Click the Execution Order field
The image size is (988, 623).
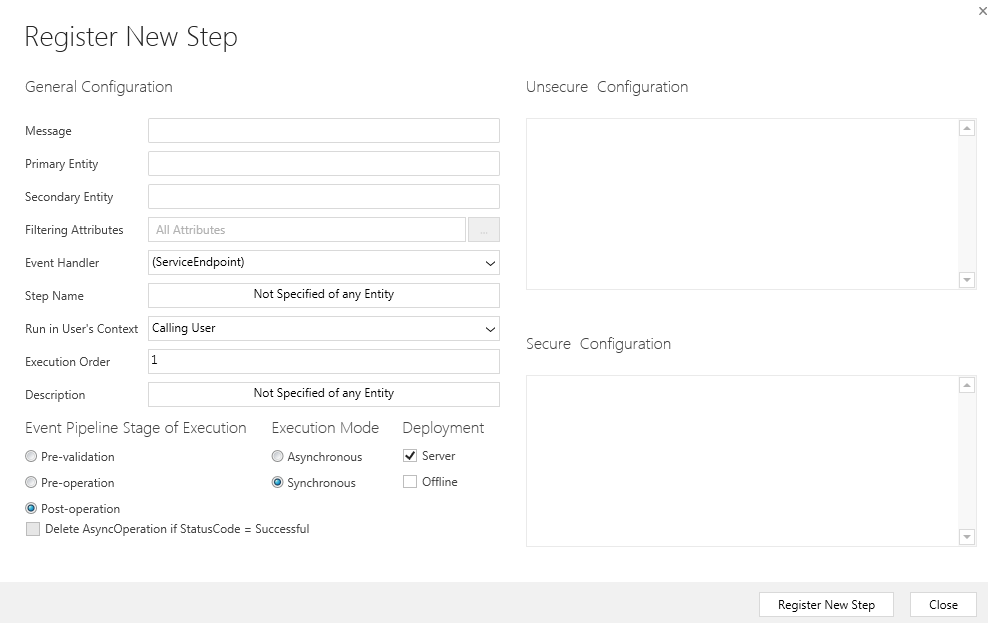pos(323,361)
